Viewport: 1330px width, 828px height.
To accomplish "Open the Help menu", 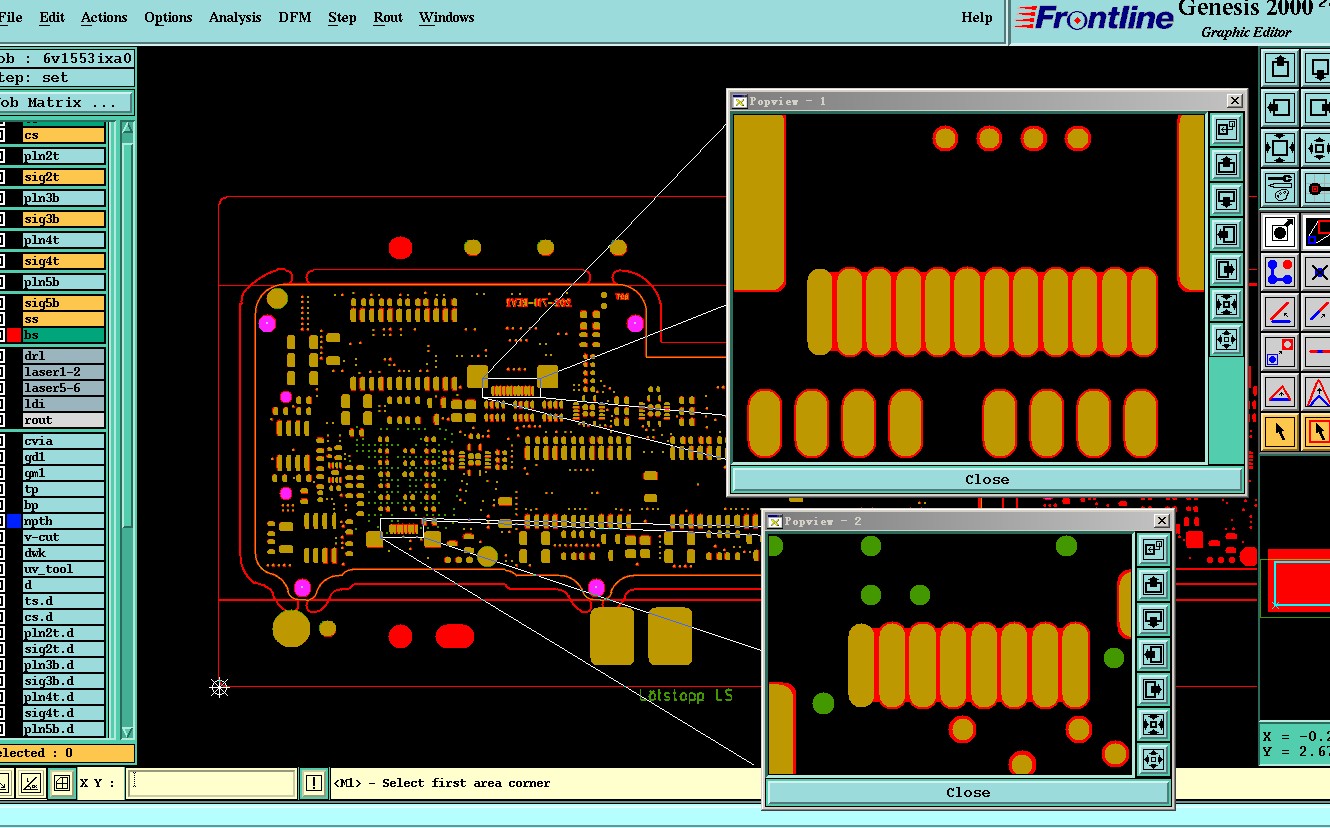I will [977, 17].
